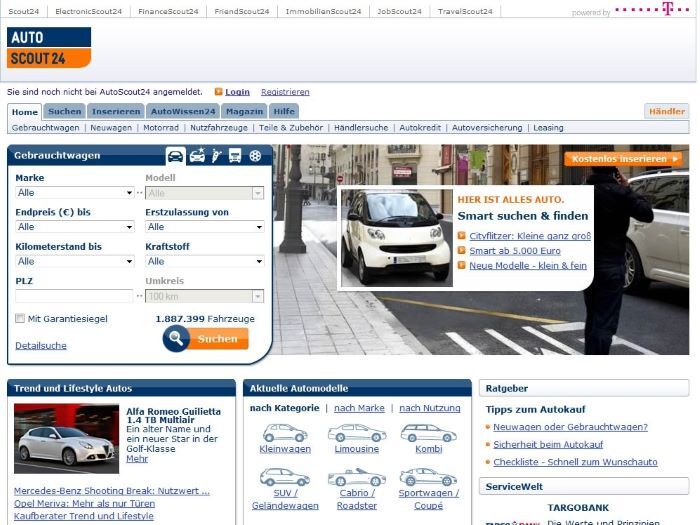The width and height of the screenshot is (700, 525).
Task: Click the Login link
Action: point(237,92)
